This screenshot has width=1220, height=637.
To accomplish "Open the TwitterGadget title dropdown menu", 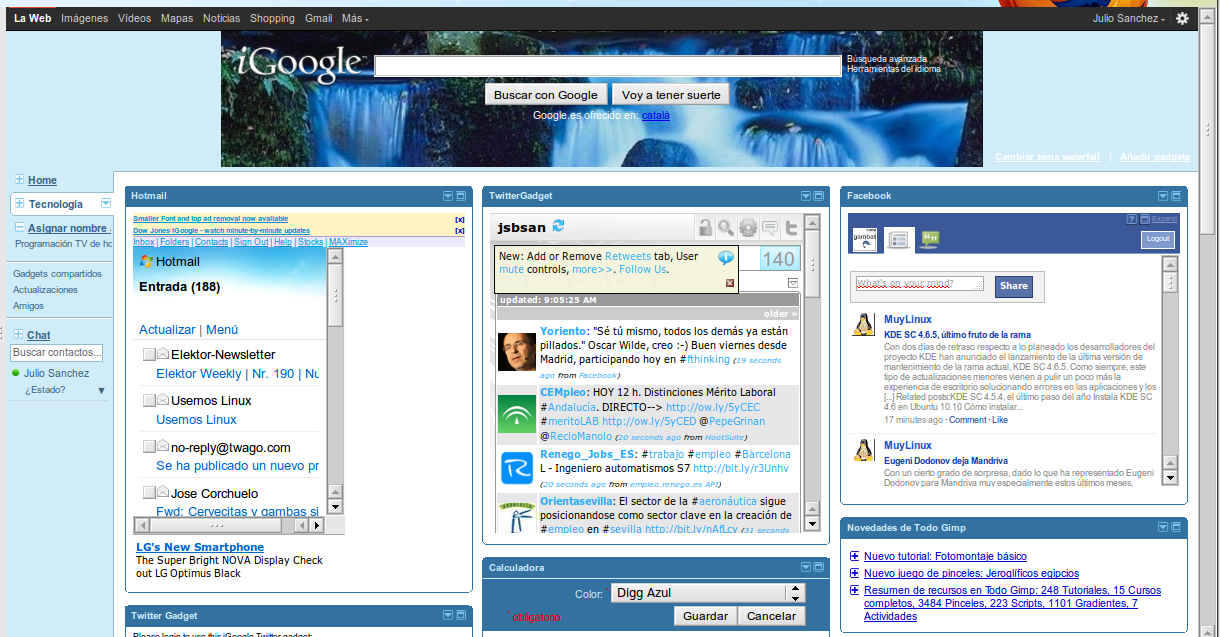I will coord(806,196).
